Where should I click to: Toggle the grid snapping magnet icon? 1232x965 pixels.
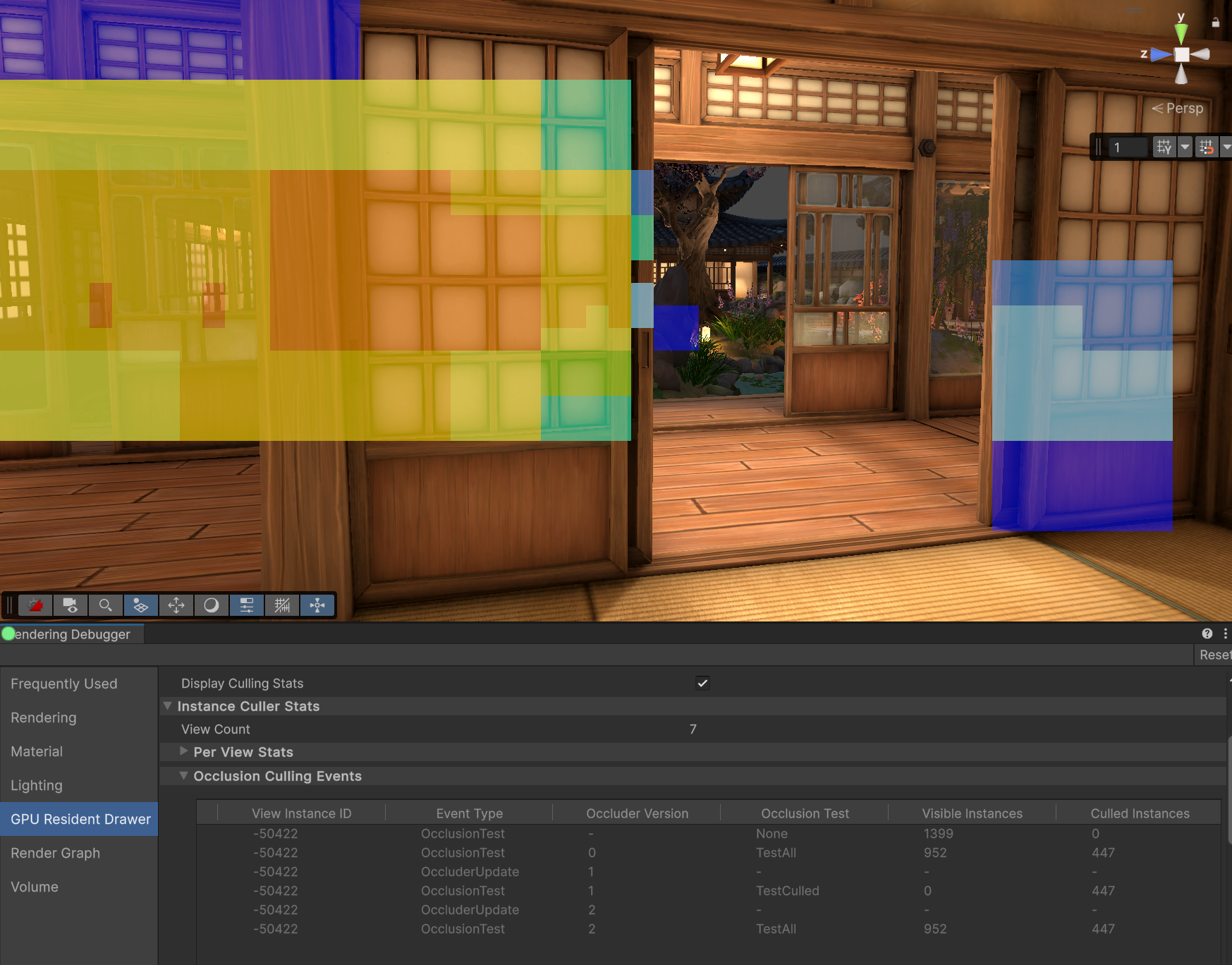coord(1207,147)
